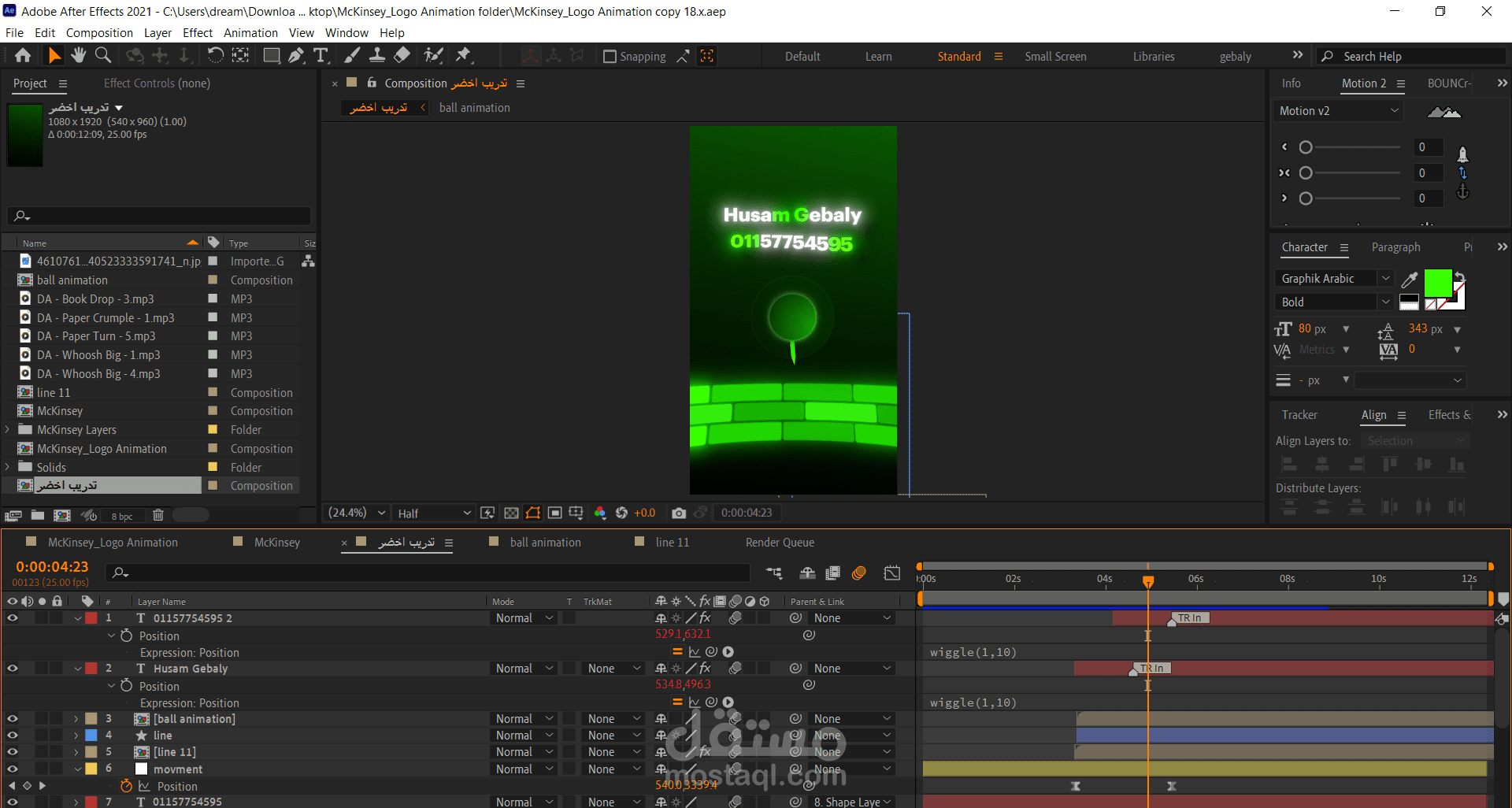
Task: Hide the movment layer
Action: (13, 769)
